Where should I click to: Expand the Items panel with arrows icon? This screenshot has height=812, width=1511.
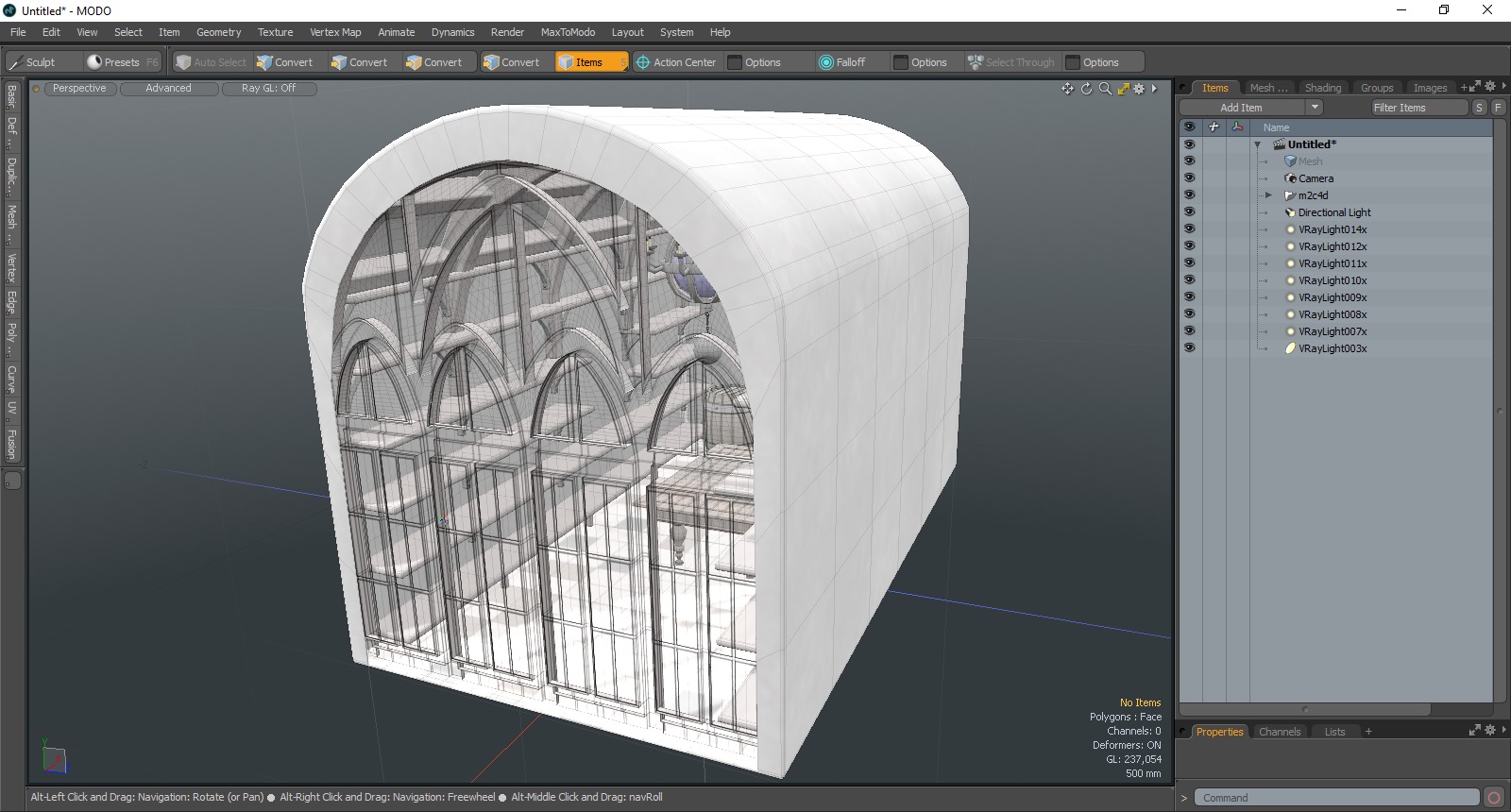1475,87
